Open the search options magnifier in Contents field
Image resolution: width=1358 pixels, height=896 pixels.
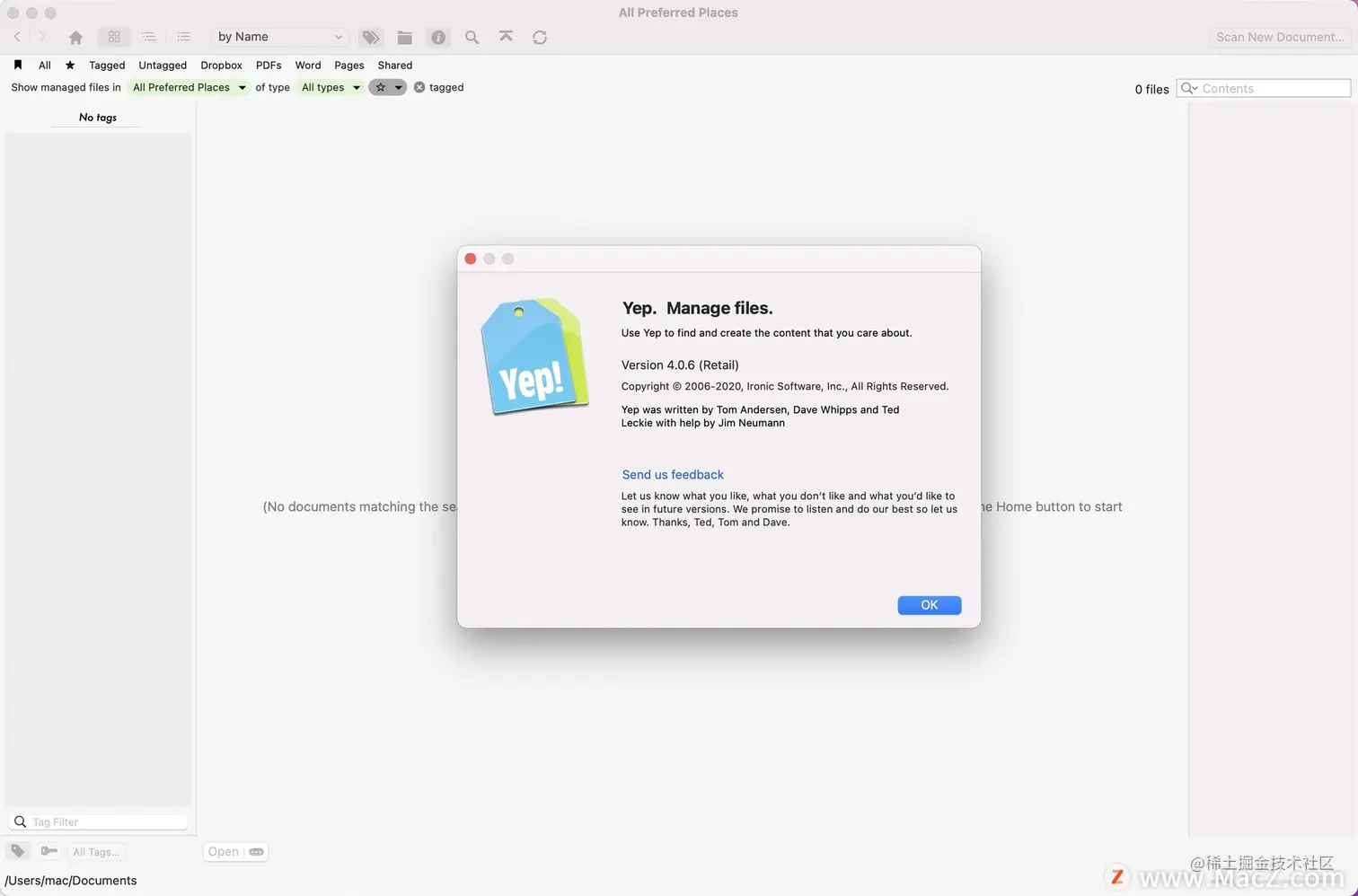click(x=1189, y=88)
